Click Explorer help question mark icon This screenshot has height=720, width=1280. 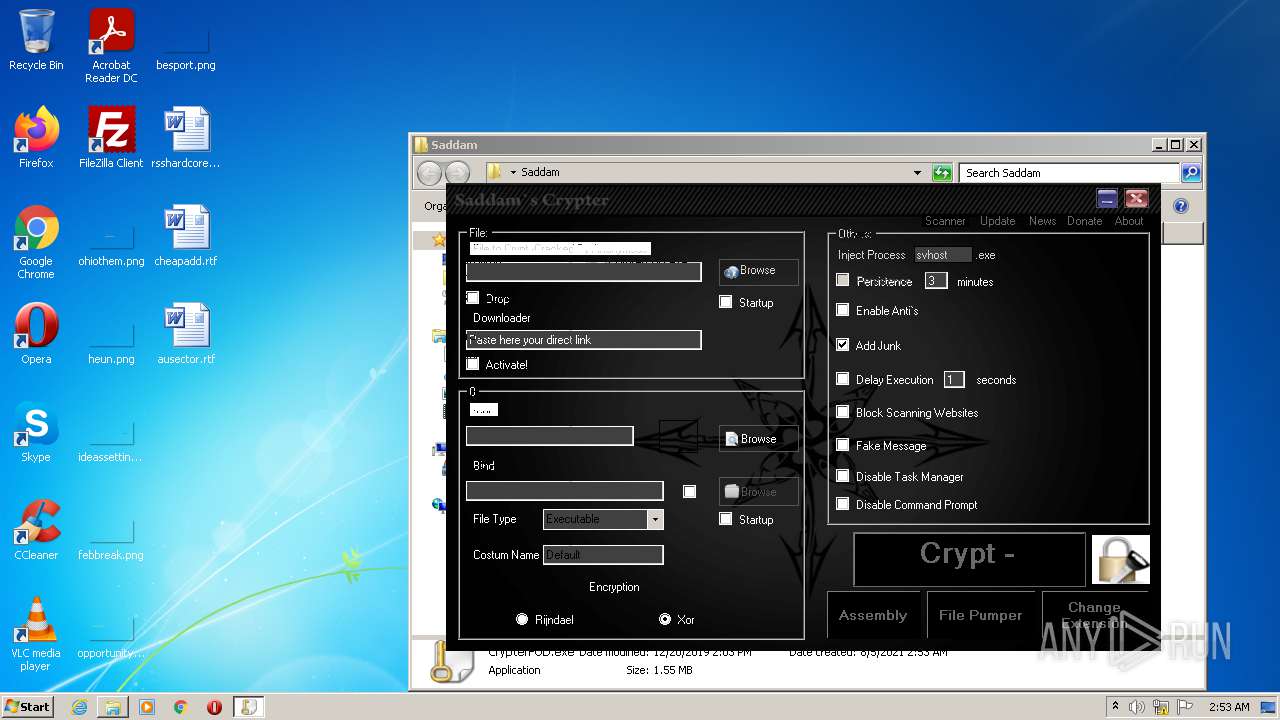[1181, 206]
